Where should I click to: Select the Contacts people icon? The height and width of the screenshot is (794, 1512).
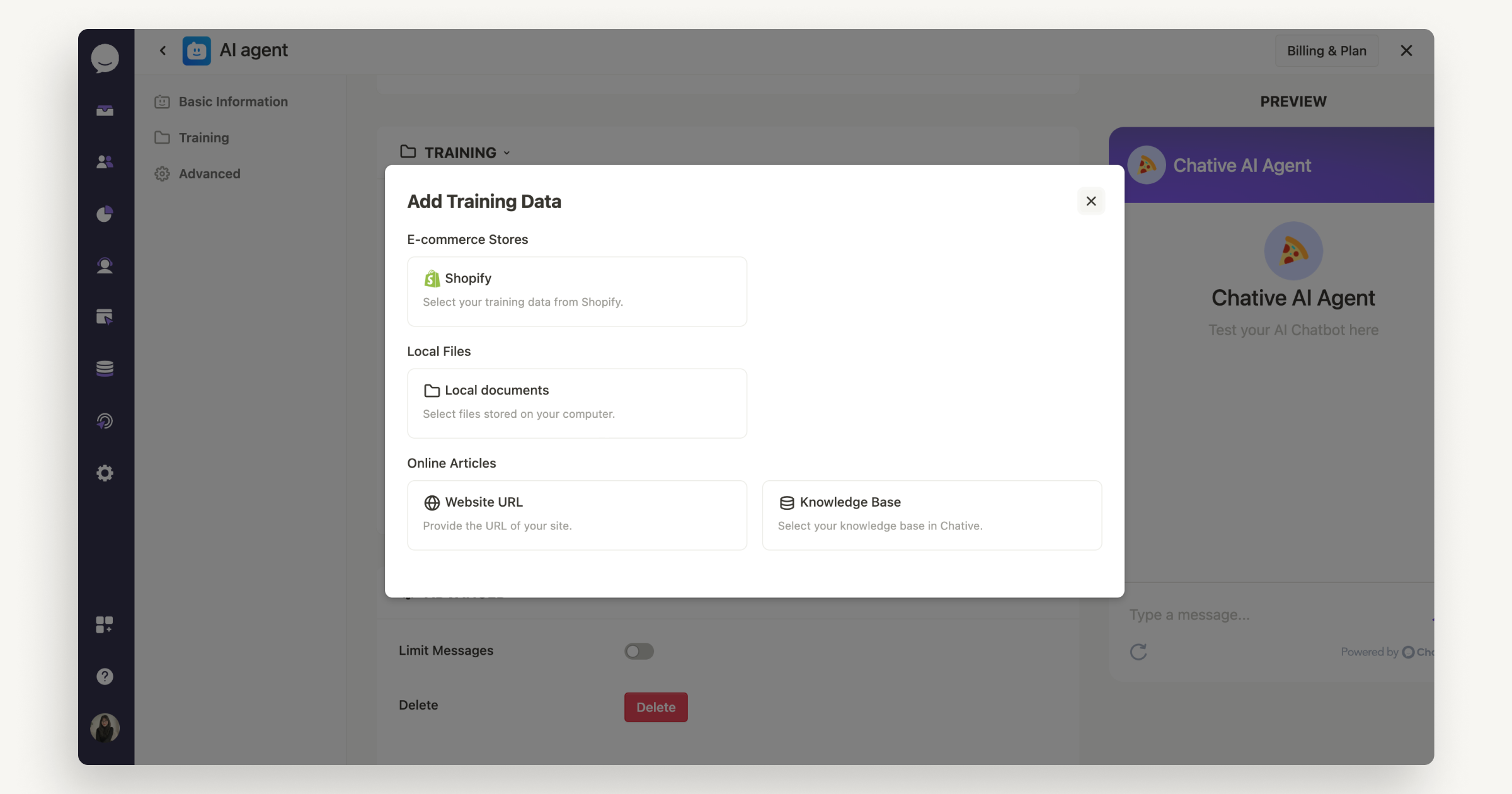[x=105, y=162]
